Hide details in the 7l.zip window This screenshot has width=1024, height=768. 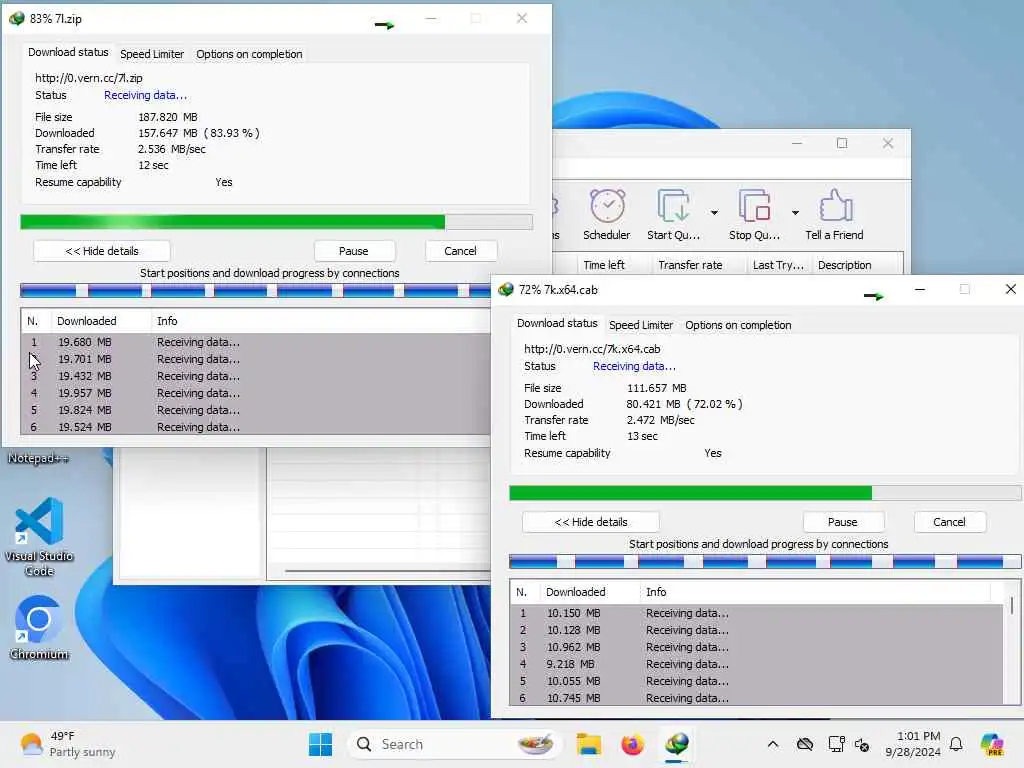[102, 251]
